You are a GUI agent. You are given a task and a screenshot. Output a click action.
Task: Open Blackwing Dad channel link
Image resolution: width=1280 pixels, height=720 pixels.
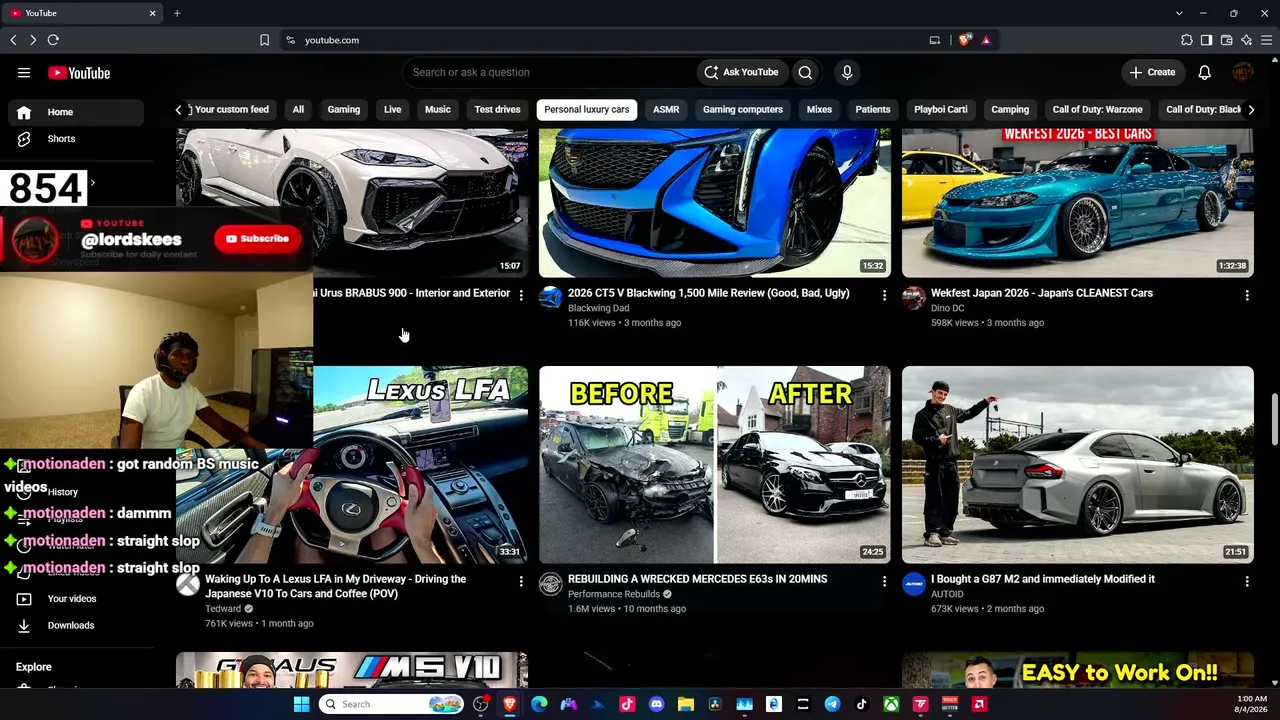tap(598, 308)
